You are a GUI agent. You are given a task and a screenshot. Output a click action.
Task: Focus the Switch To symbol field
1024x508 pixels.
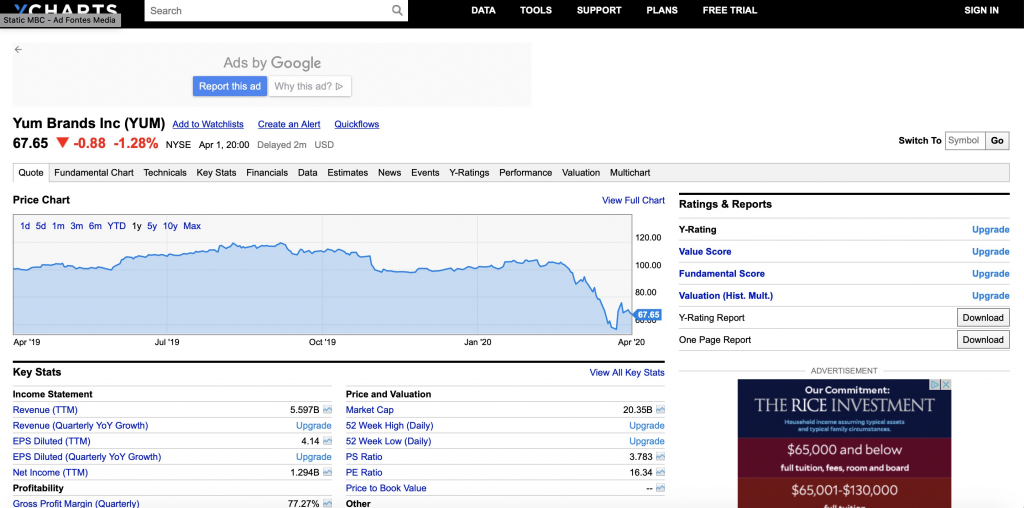[965, 140]
